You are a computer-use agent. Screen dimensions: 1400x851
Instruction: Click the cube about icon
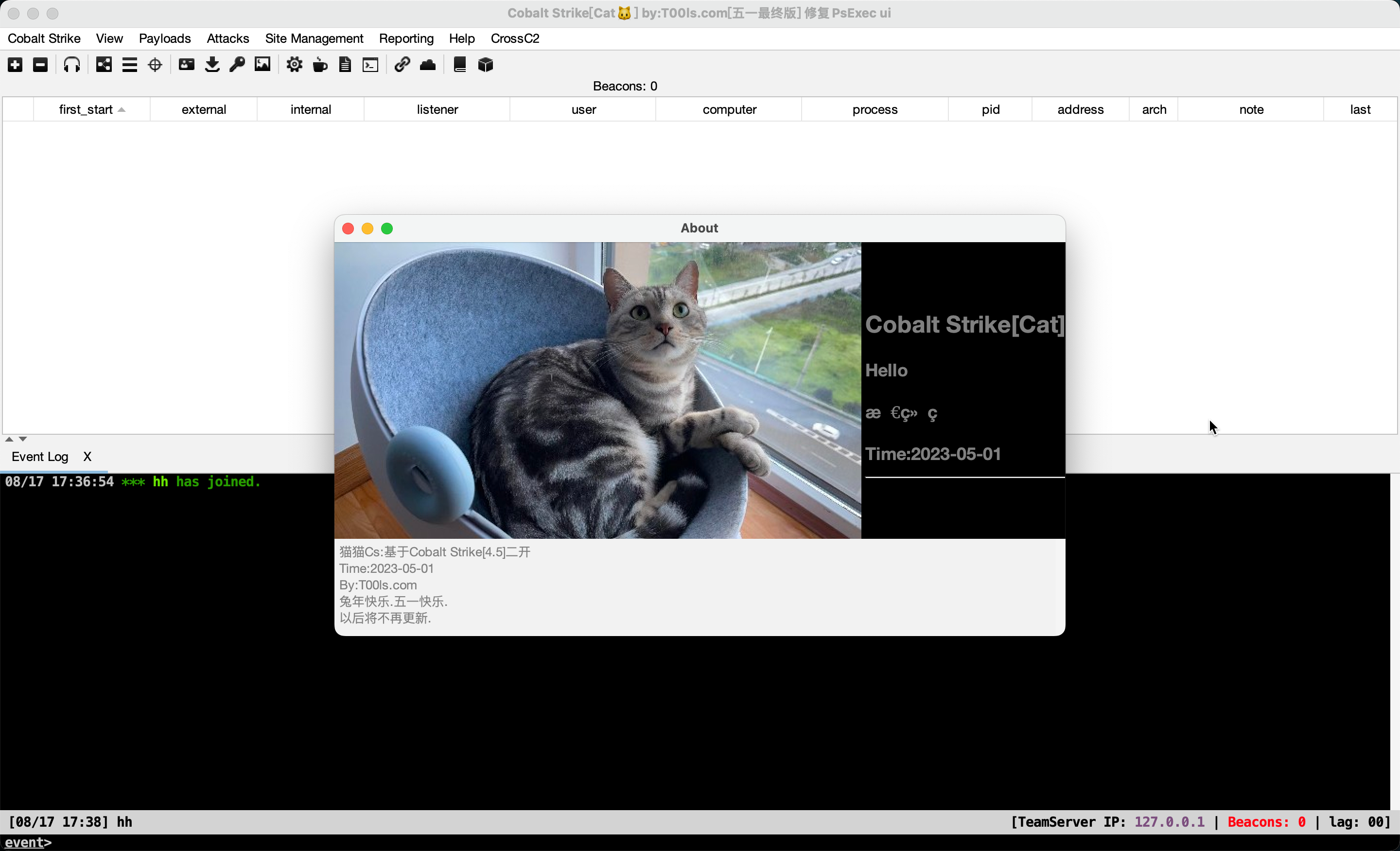tap(486, 65)
